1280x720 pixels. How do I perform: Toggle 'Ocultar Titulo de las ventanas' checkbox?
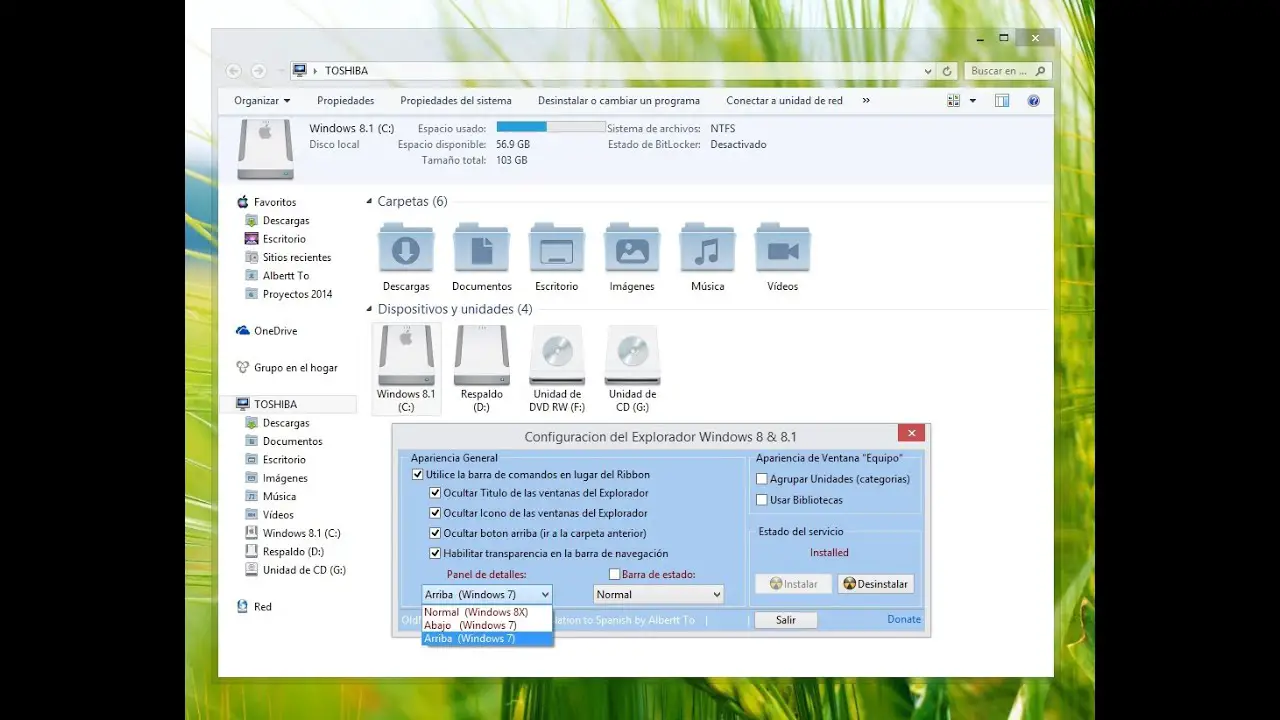tap(435, 493)
